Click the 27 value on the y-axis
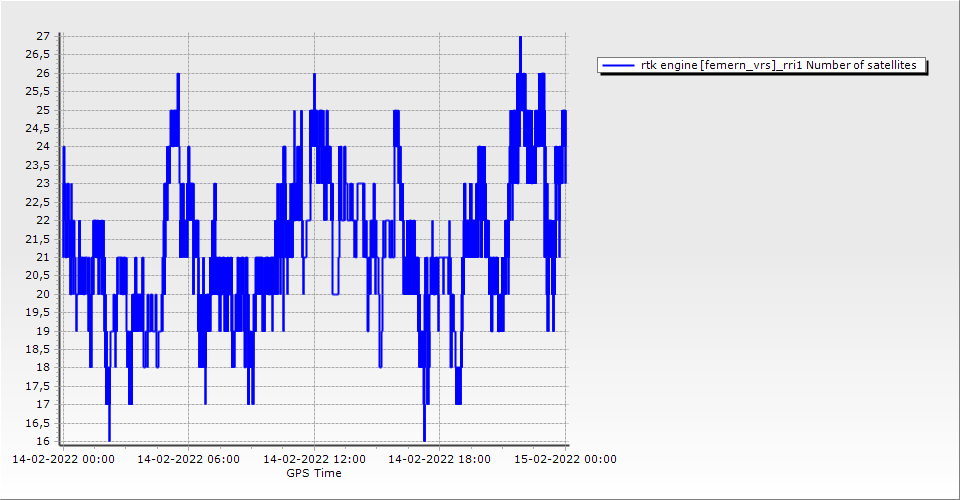The image size is (960, 500). [42, 37]
